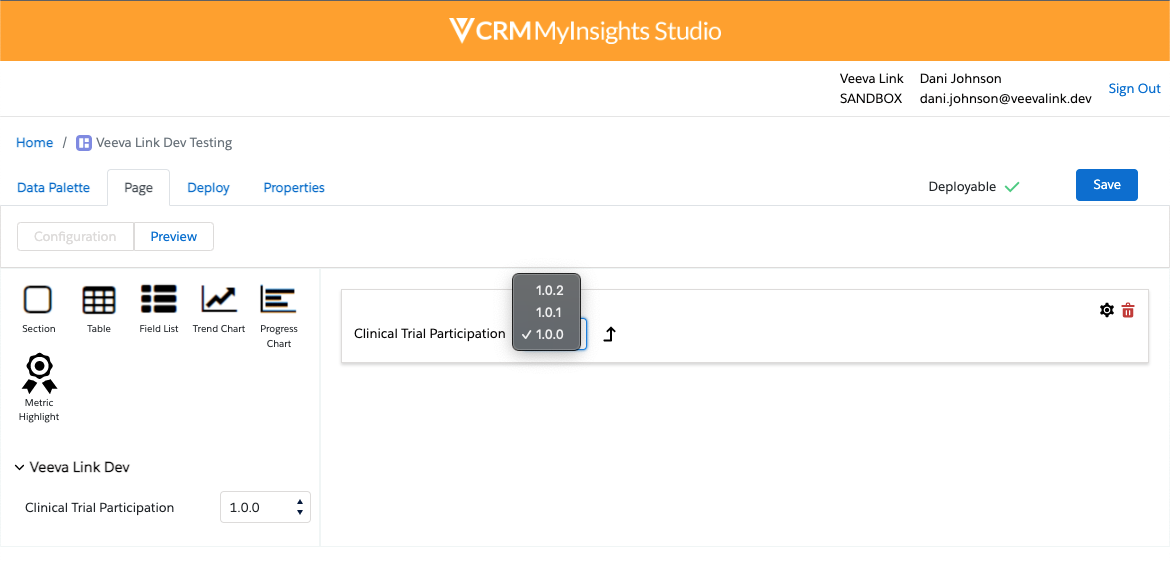Click the upgrade arrow next to version dropdown
This screenshot has height=561, width=1170.
click(609, 334)
